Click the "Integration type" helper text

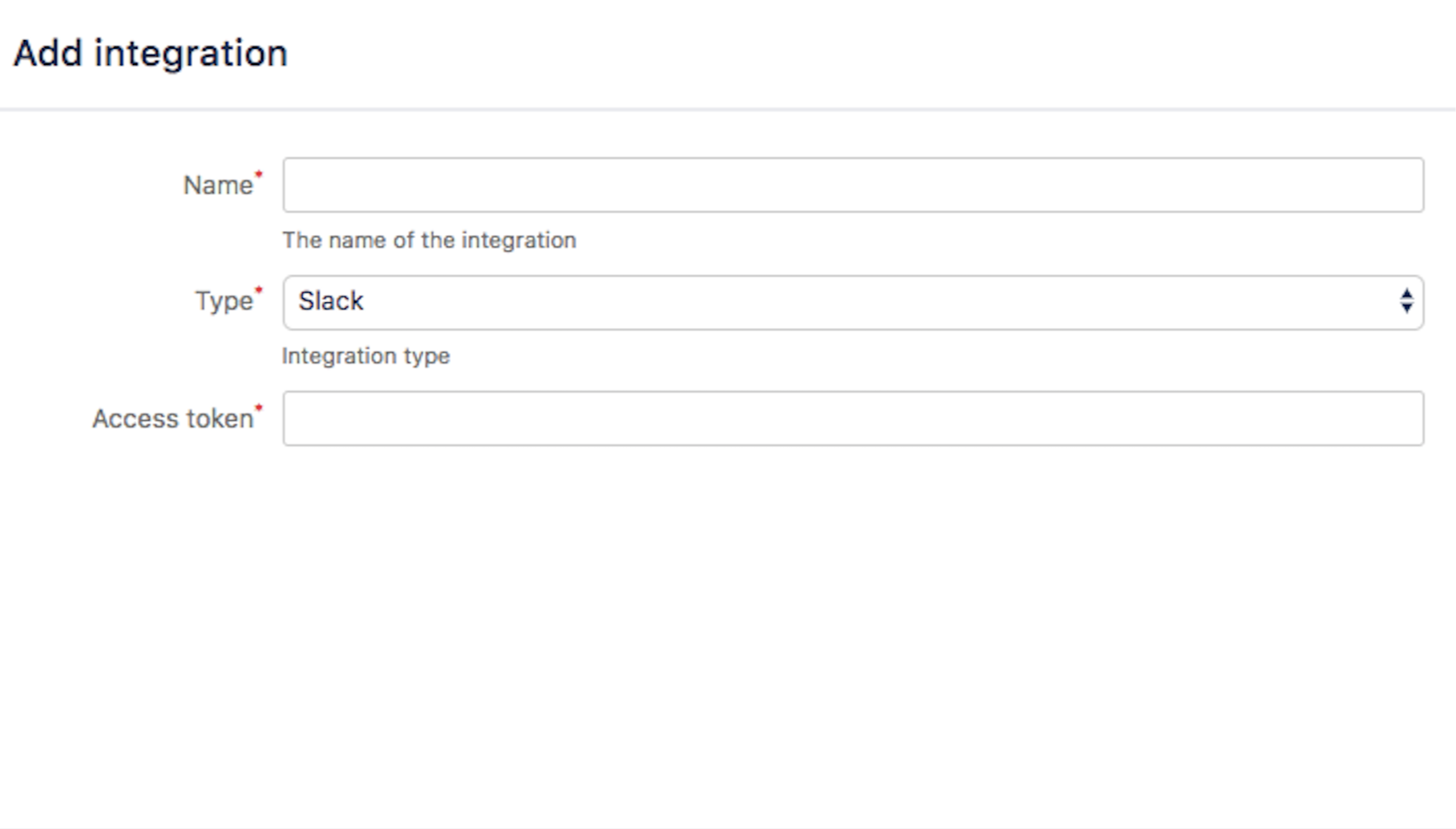(x=365, y=356)
